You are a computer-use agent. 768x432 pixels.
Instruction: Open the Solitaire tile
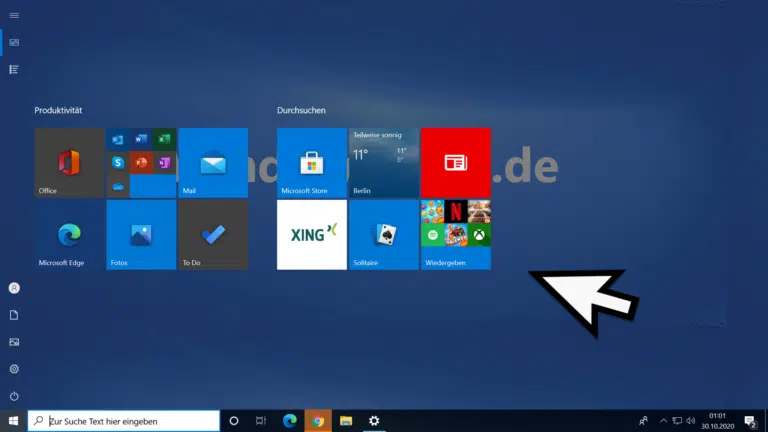pos(384,235)
